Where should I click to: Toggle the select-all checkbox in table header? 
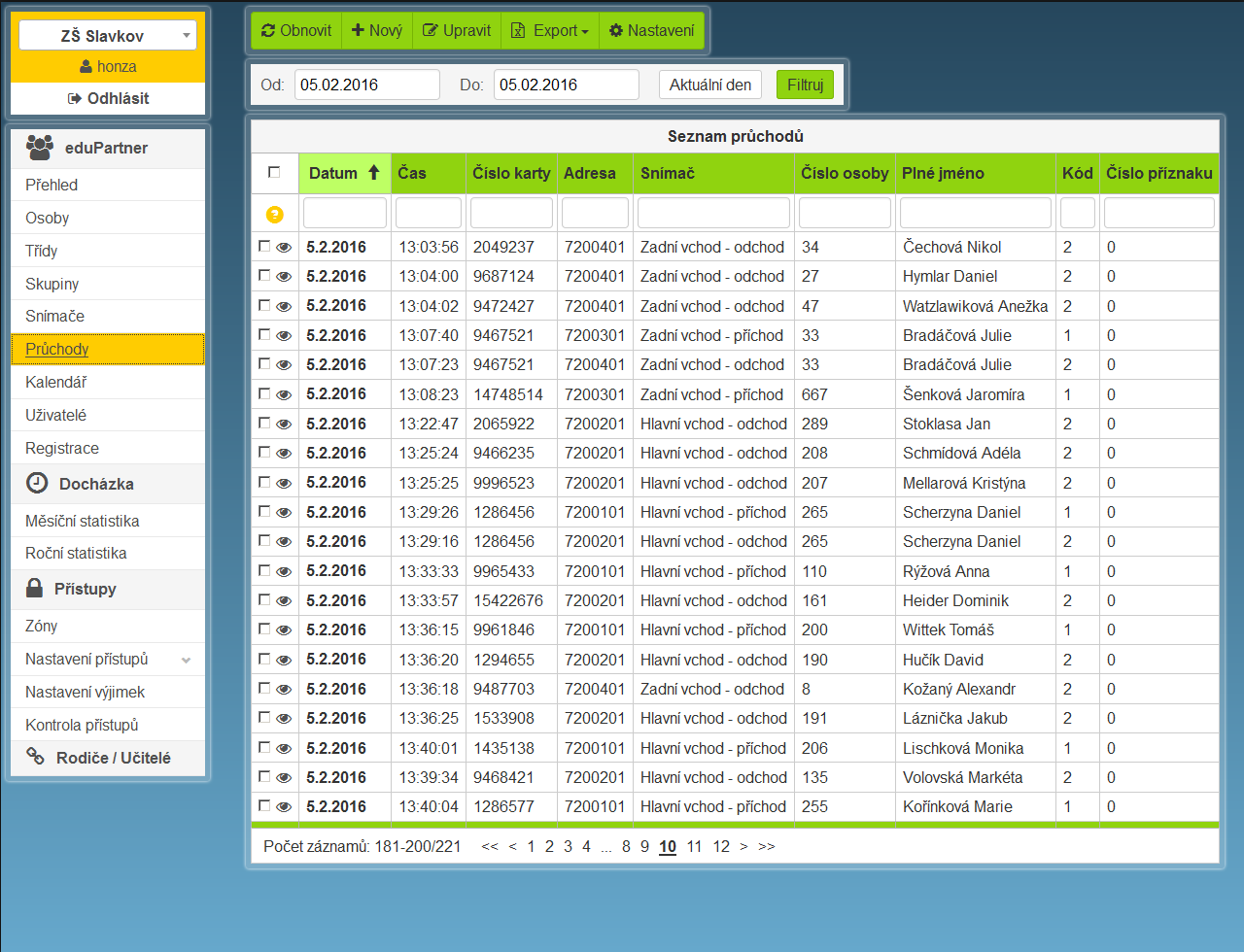click(274, 173)
